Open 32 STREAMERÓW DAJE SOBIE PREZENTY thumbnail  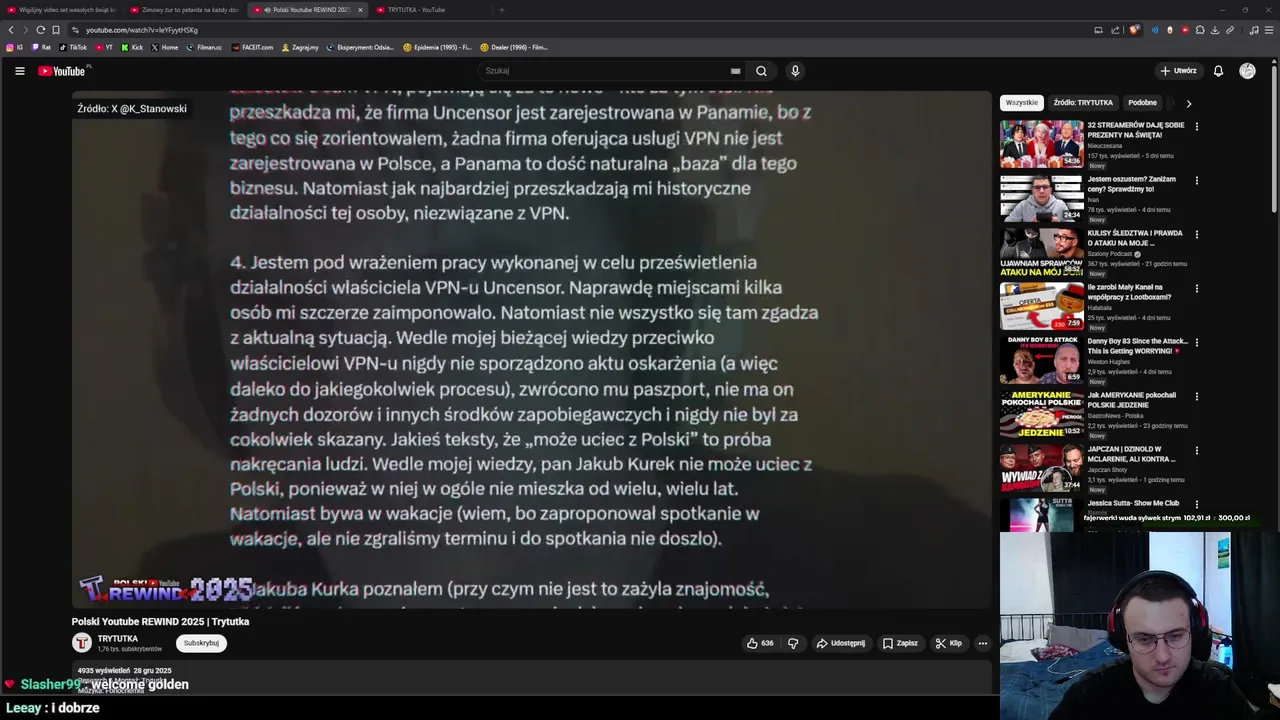1041,144
